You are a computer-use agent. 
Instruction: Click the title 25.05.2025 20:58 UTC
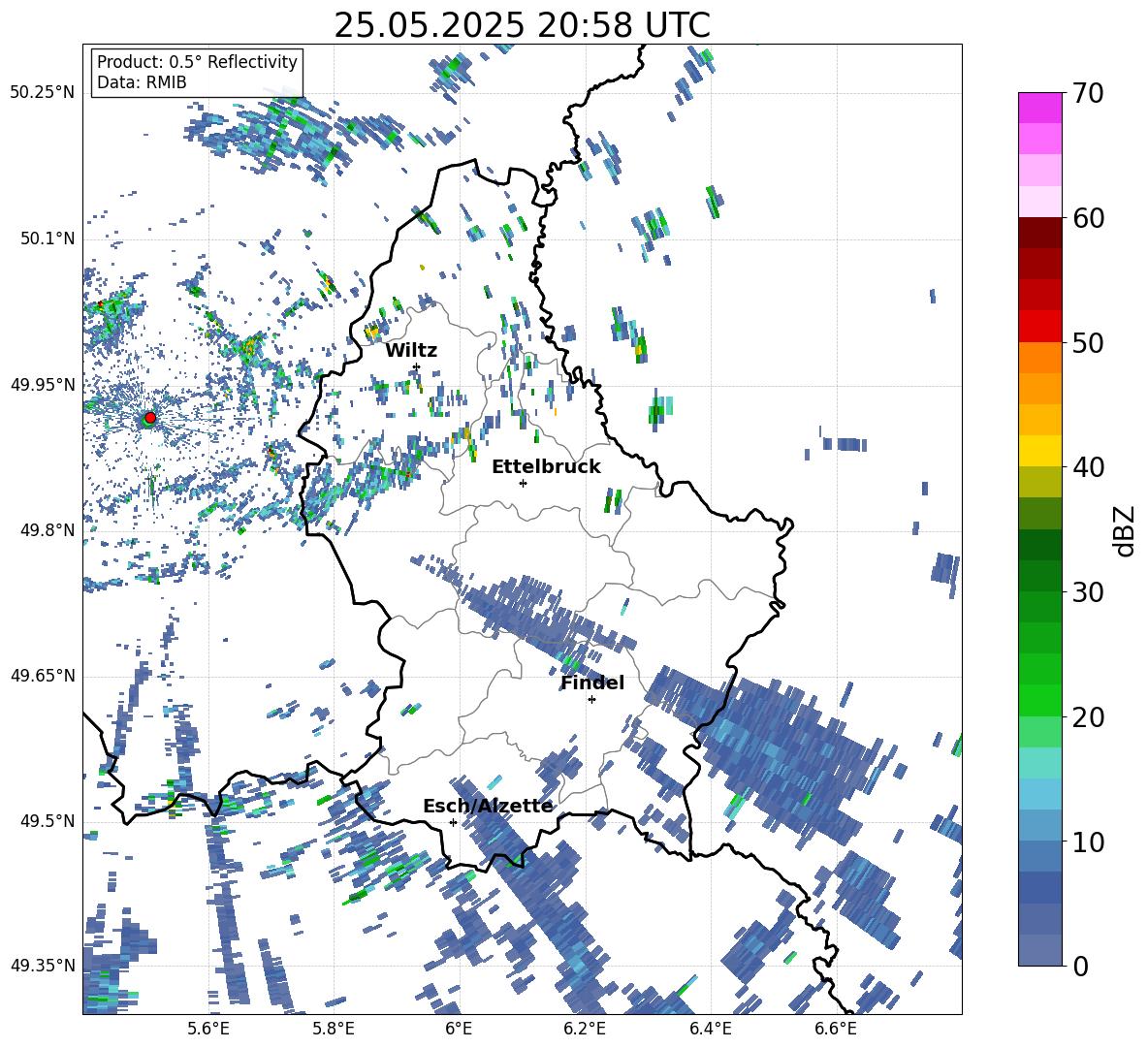tap(522, 25)
